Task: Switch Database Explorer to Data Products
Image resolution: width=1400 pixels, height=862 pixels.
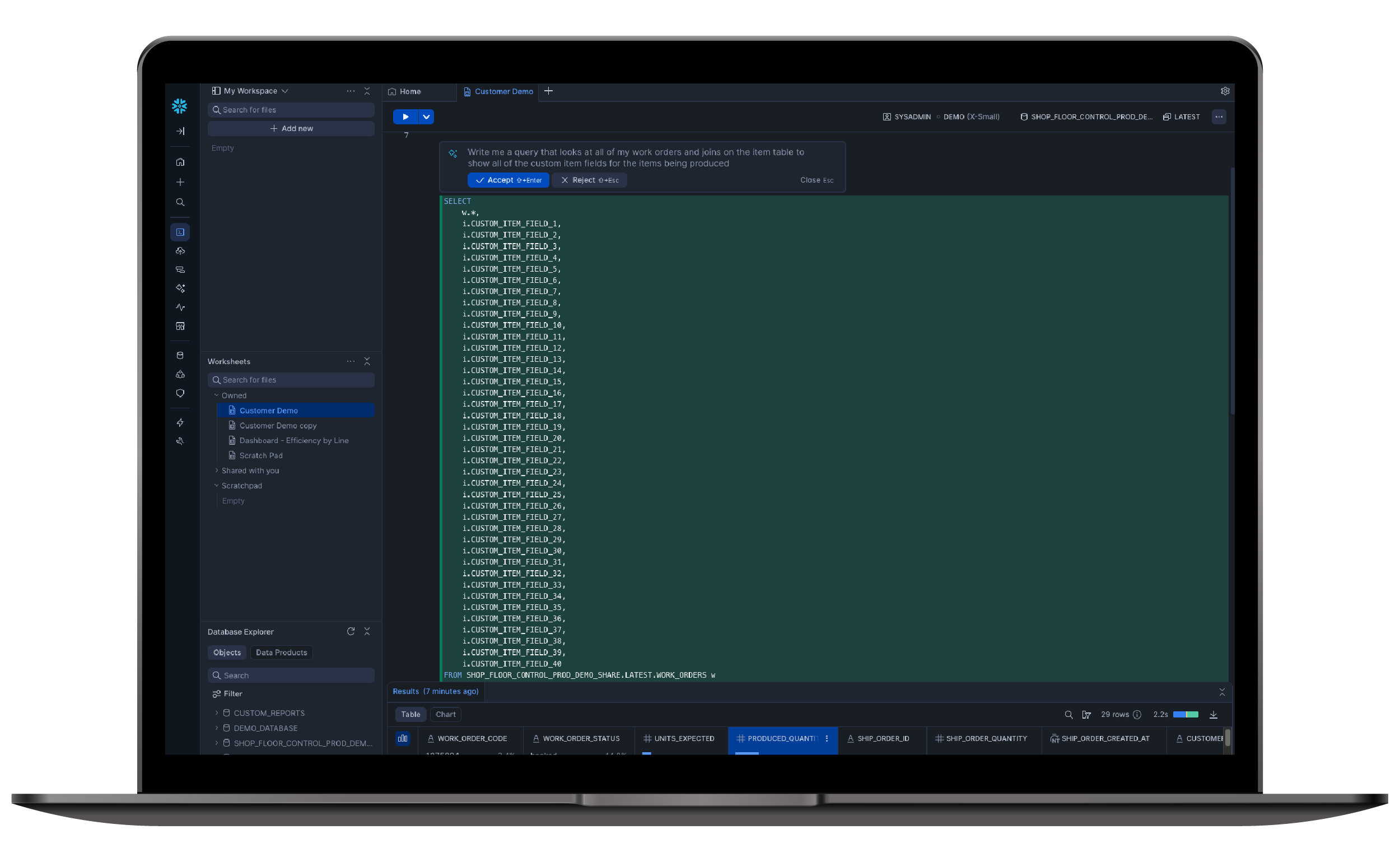Action: tap(281, 652)
